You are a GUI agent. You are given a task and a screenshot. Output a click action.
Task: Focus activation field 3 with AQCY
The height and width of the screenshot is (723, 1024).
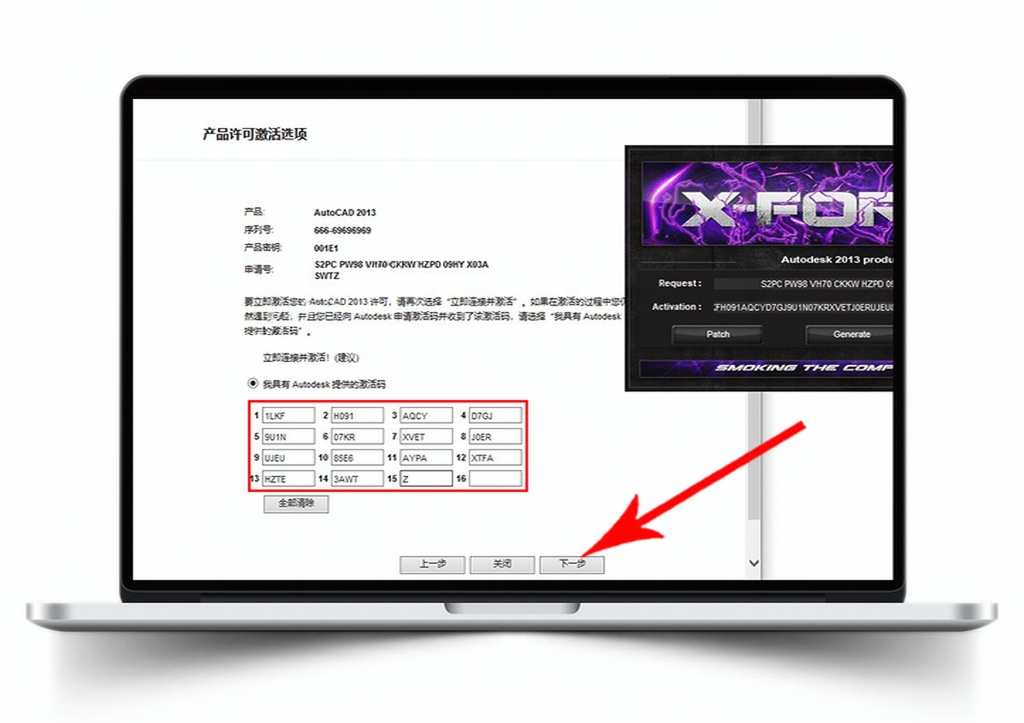pos(426,415)
